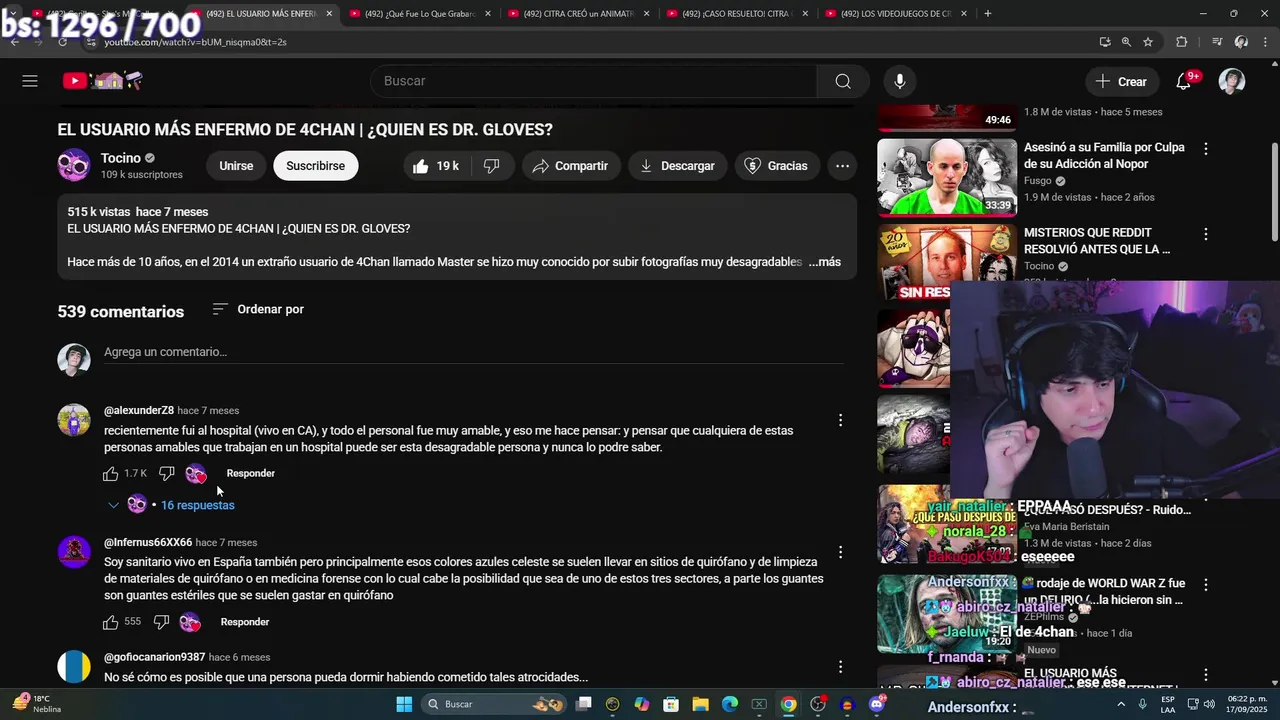1280x720 pixels.
Task: Go to YouTube home via the logo
Action: (103, 81)
